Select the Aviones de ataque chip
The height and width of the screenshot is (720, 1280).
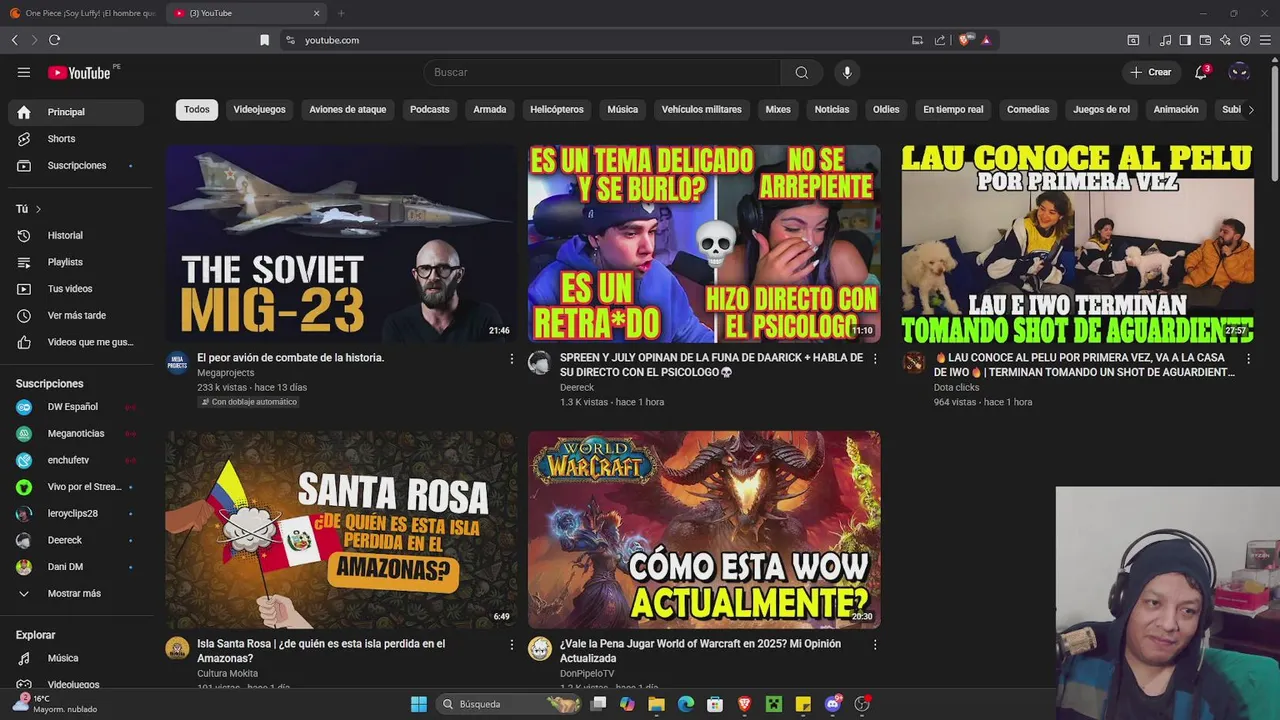[347, 109]
